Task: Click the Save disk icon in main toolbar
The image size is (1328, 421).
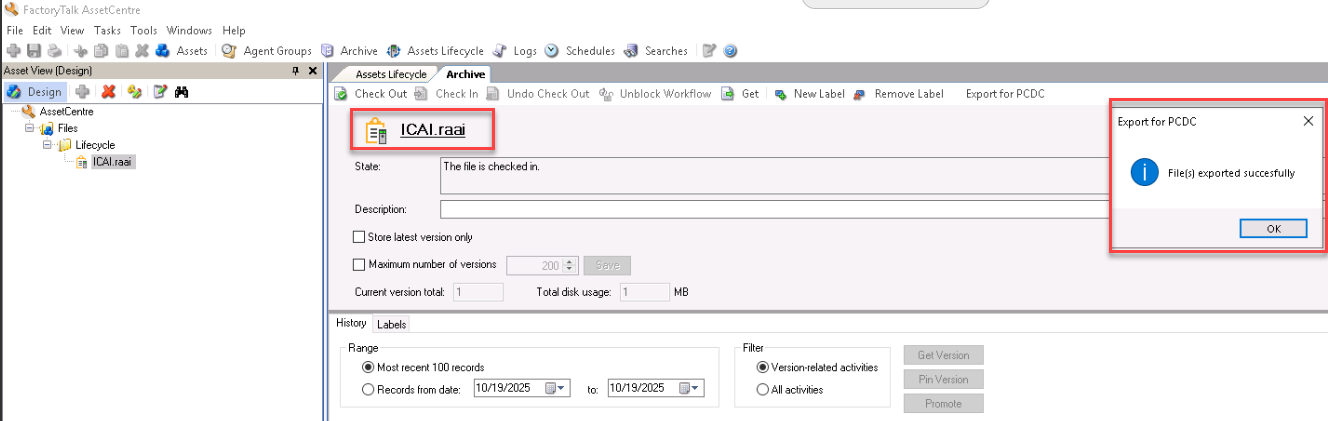Action: pyautogui.click(x=34, y=51)
